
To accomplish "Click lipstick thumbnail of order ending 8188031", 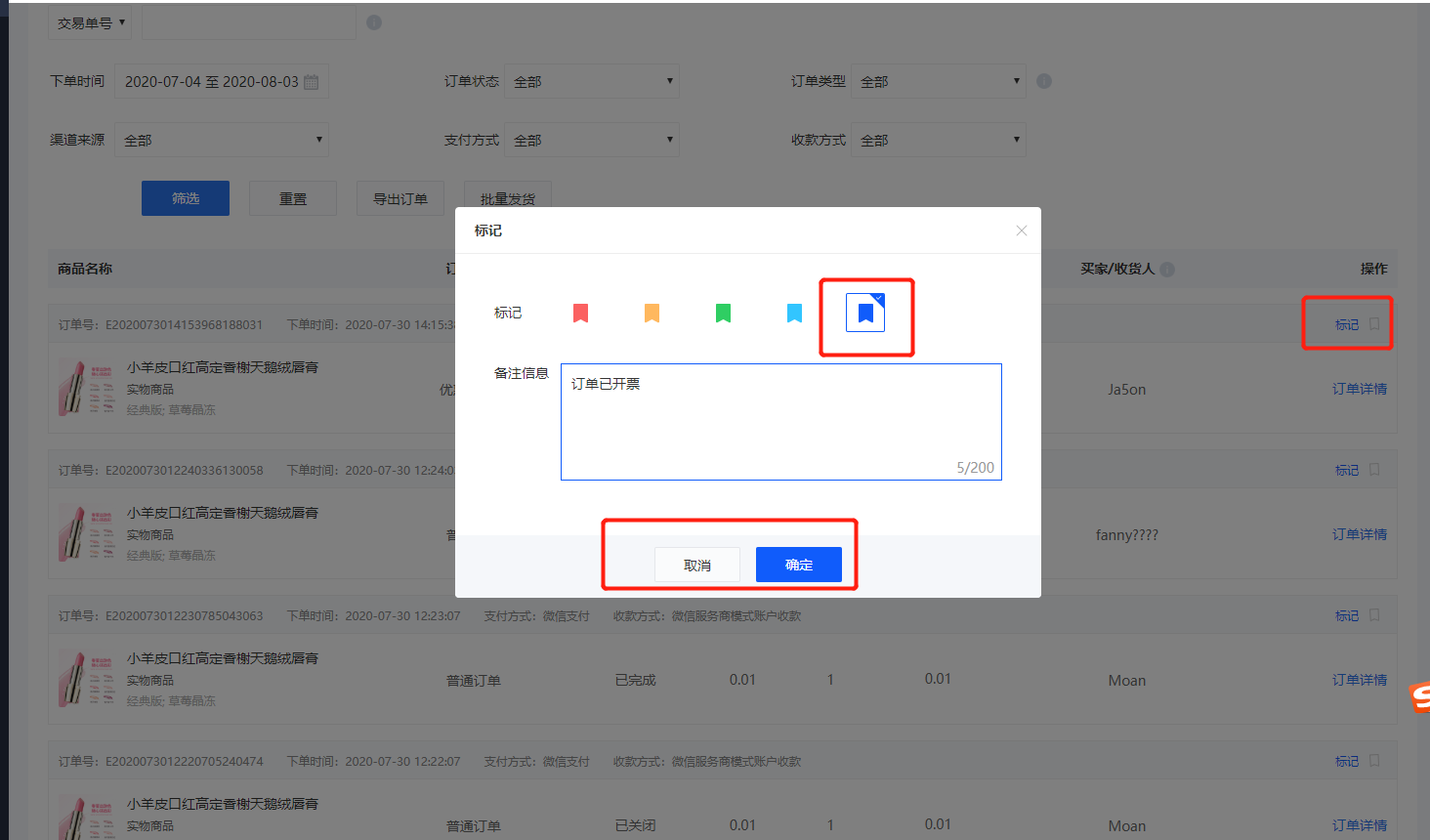I will [86, 388].
